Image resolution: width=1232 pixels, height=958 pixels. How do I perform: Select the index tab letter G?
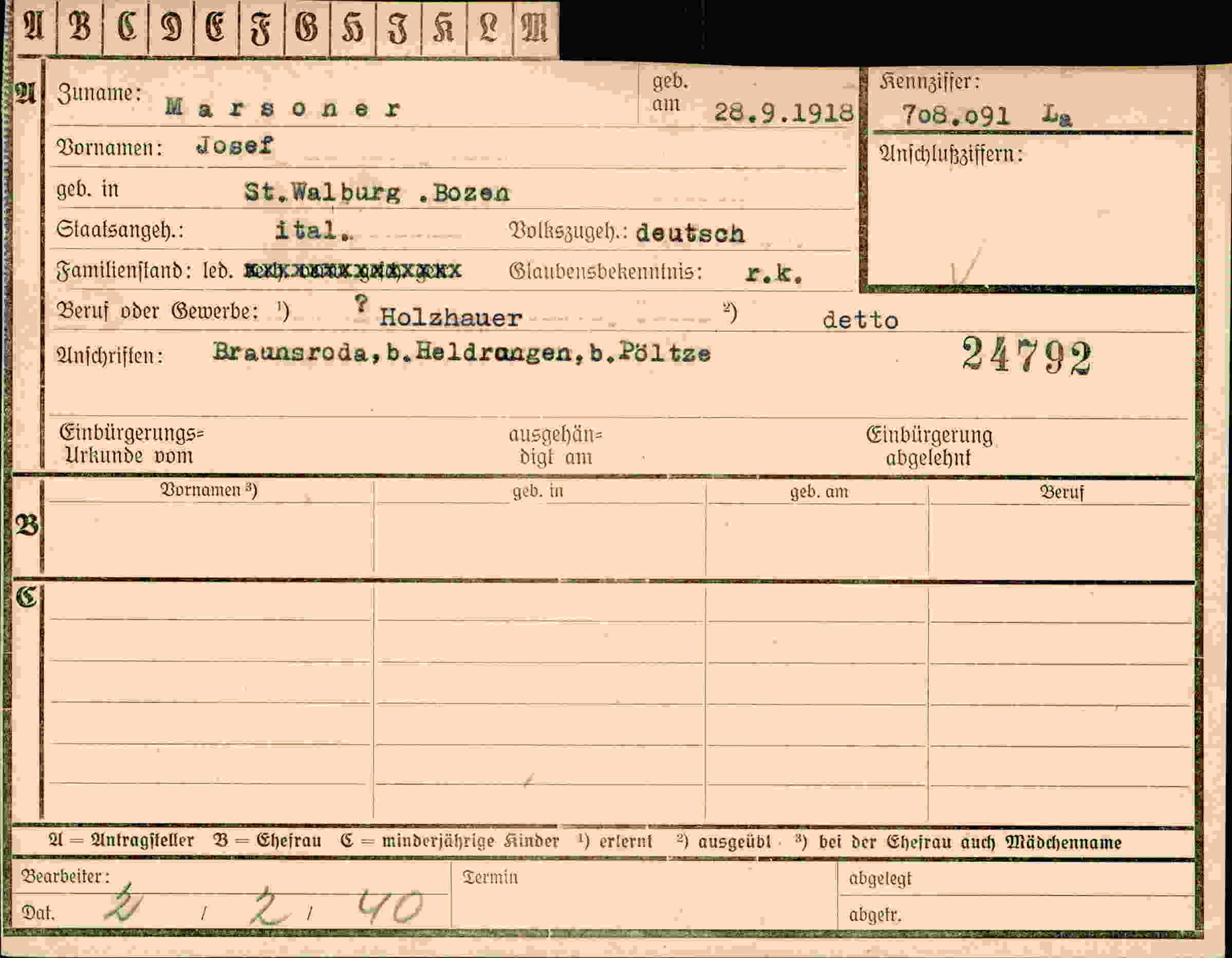tap(307, 27)
